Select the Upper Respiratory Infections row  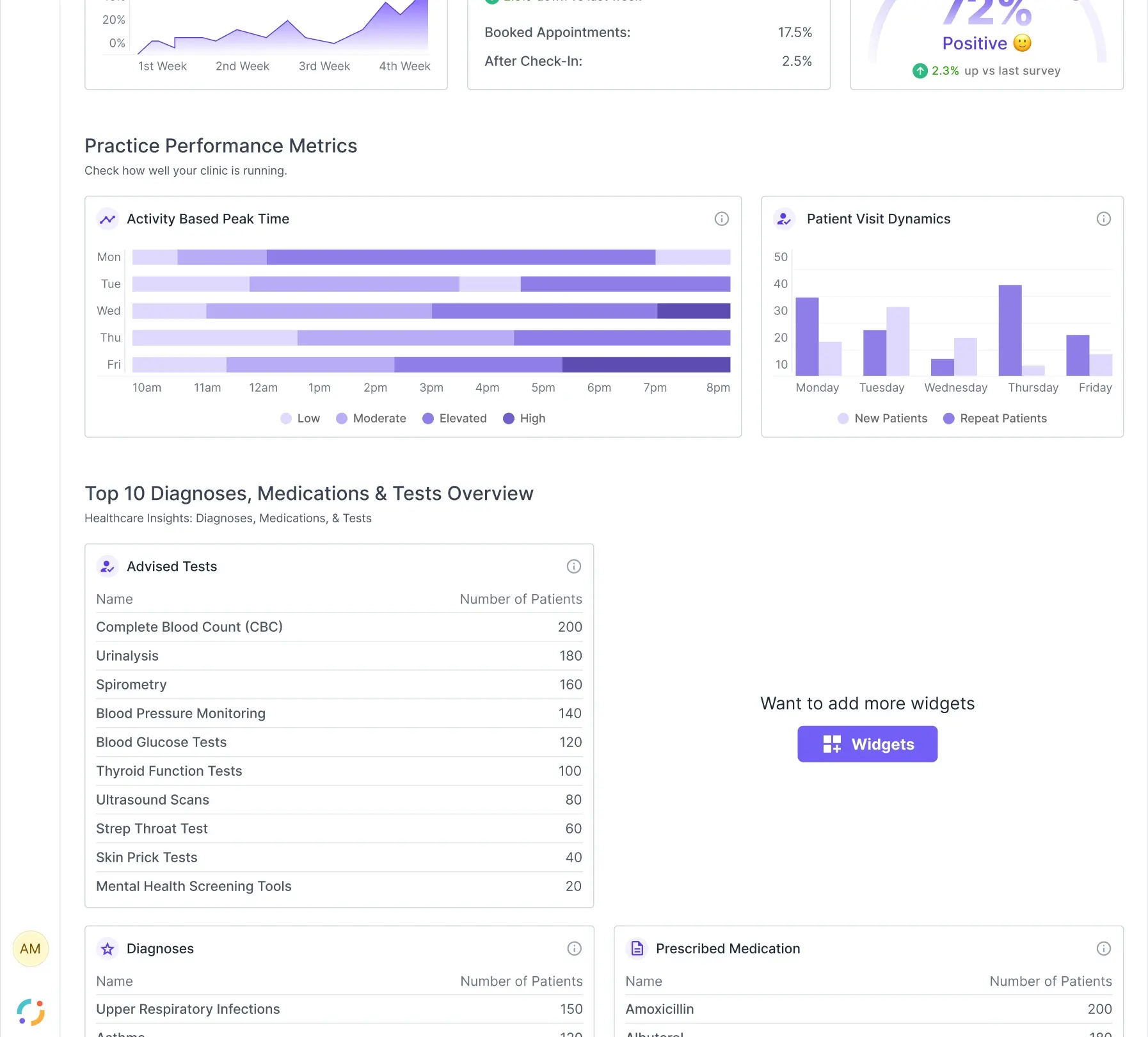point(339,1009)
